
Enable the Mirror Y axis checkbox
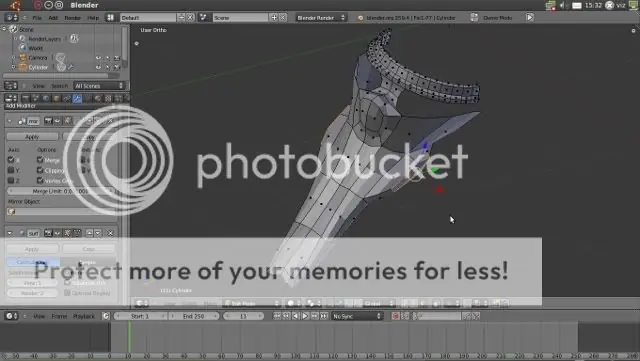[x=11, y=170]
